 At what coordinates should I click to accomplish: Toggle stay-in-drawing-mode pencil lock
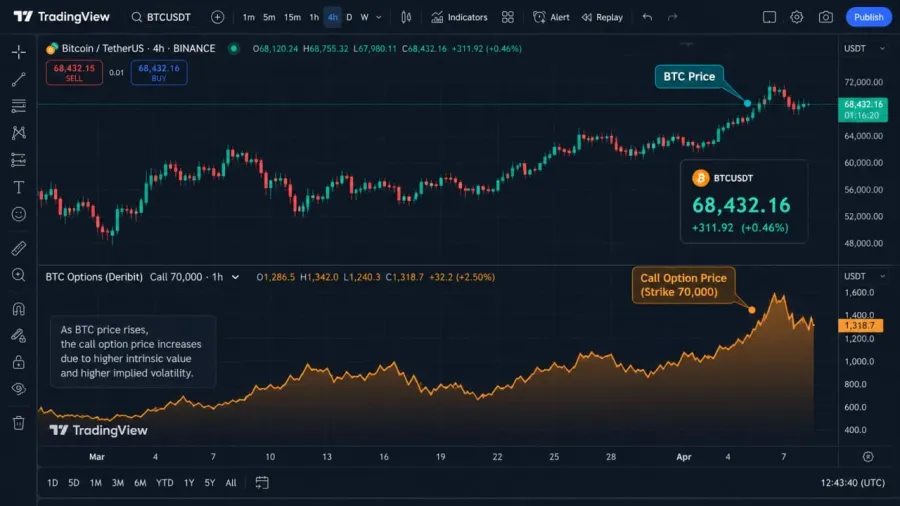18,336
